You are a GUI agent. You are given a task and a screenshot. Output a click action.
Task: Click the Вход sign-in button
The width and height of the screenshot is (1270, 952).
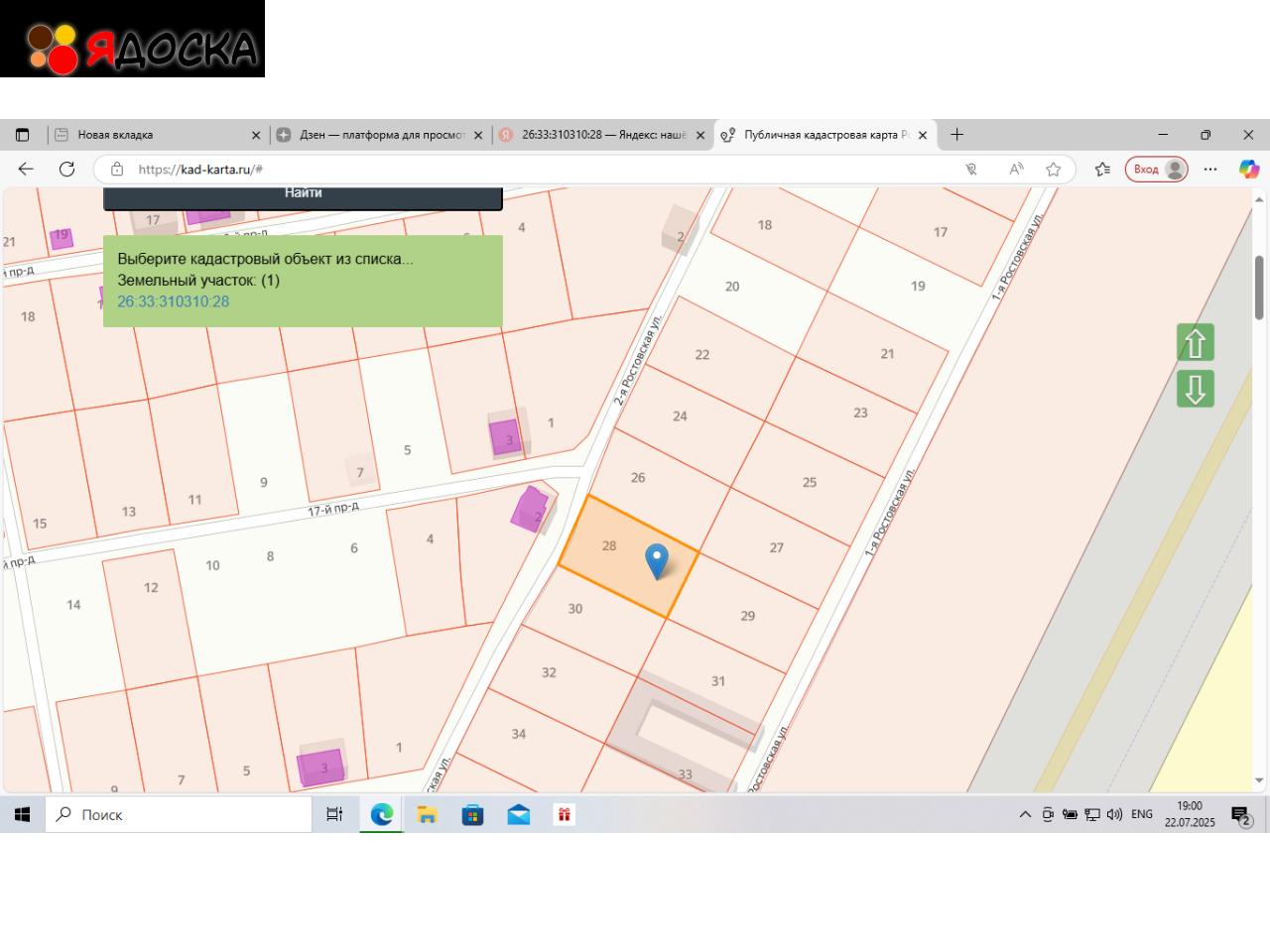pyautogui.click(x=1157, y=170)
